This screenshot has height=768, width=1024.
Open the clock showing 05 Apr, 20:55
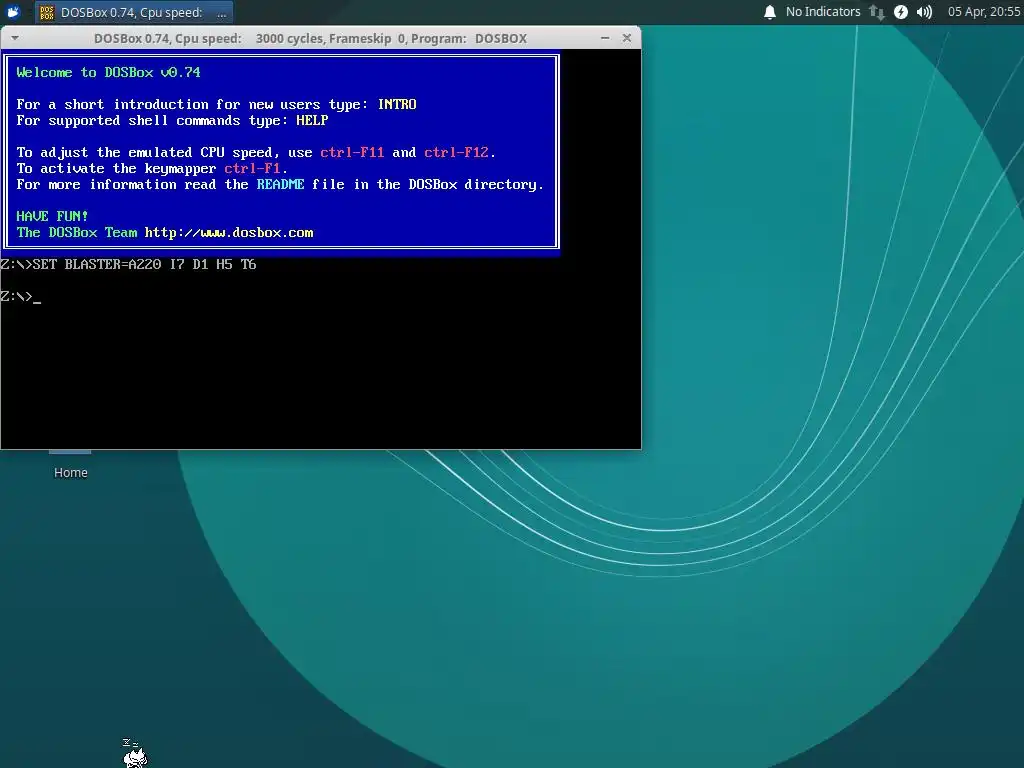(x=984, y=12)
